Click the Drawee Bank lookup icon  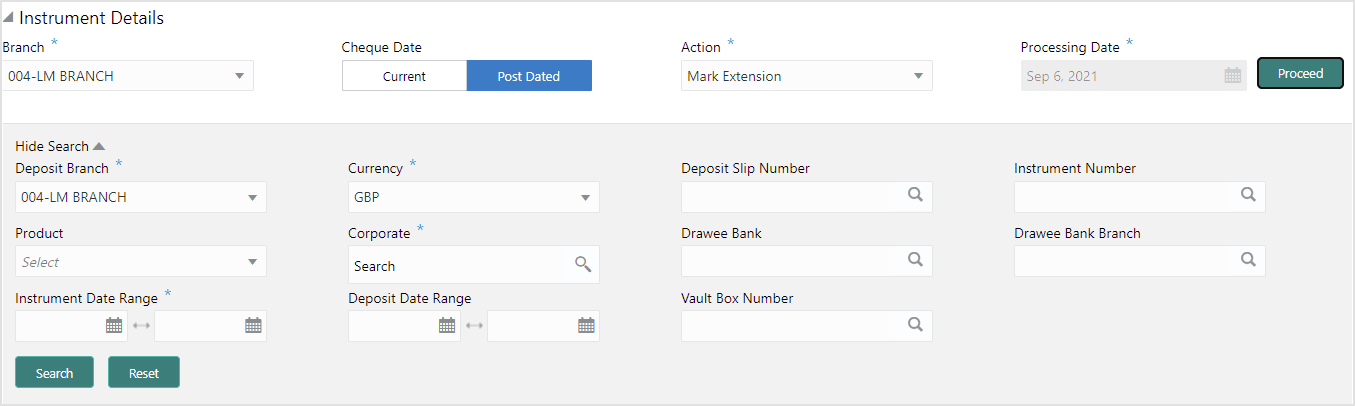pyautogui.click(x=915, y=259)
